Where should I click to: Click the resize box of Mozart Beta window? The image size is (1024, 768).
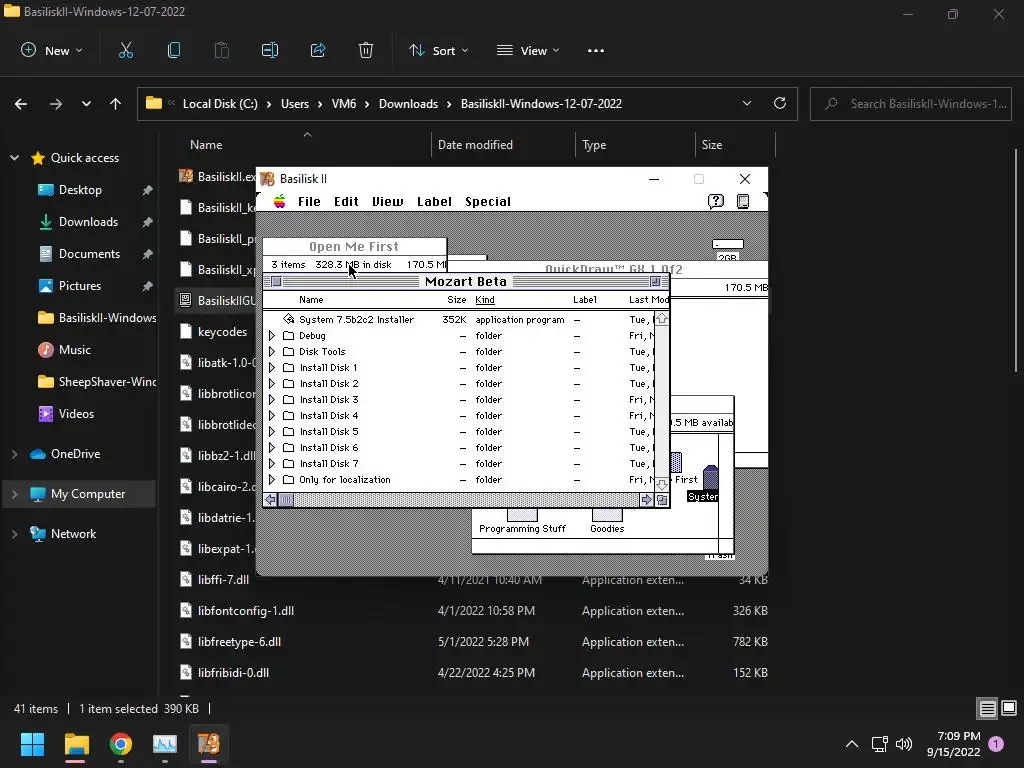coord(662,500)
